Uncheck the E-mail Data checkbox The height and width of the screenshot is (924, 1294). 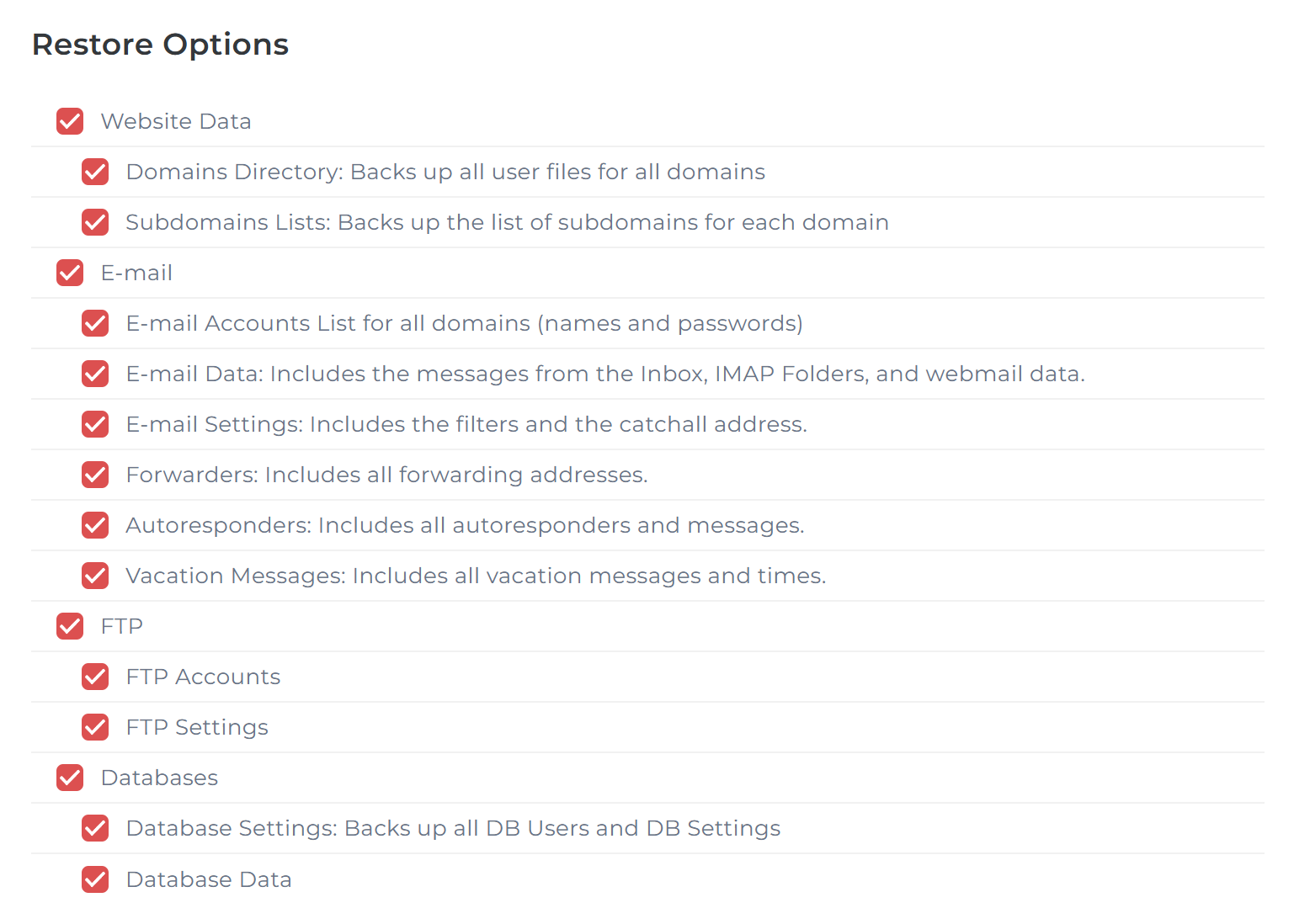click(x=95, y=374)
